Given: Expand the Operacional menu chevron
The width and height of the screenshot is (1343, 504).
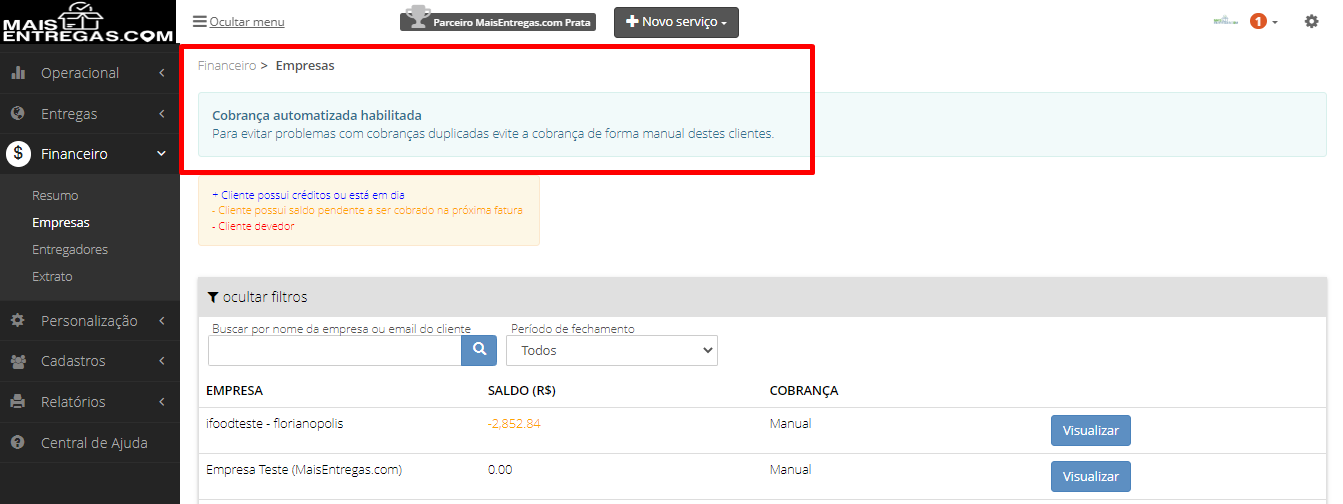Looking at the screenshot, I should coord(162,73).
